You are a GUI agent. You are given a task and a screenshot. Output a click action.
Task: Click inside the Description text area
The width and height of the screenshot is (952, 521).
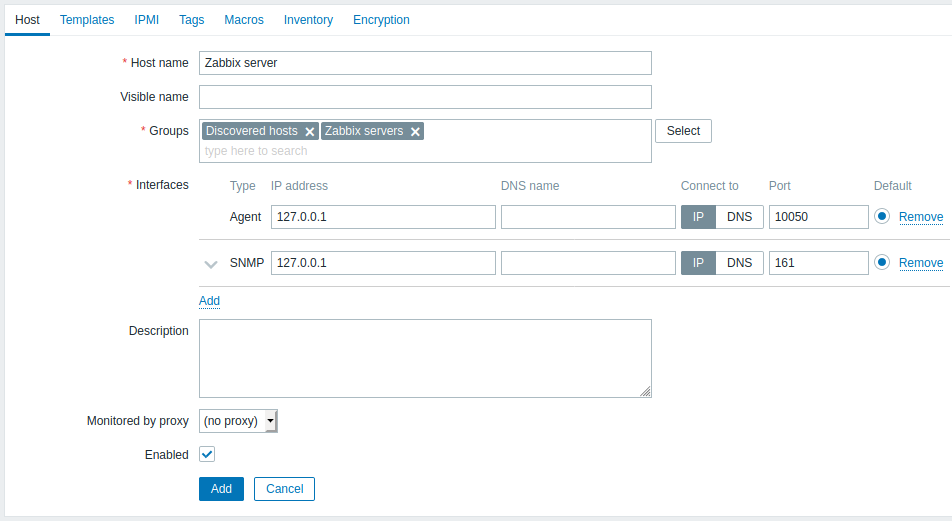point(425,358)
